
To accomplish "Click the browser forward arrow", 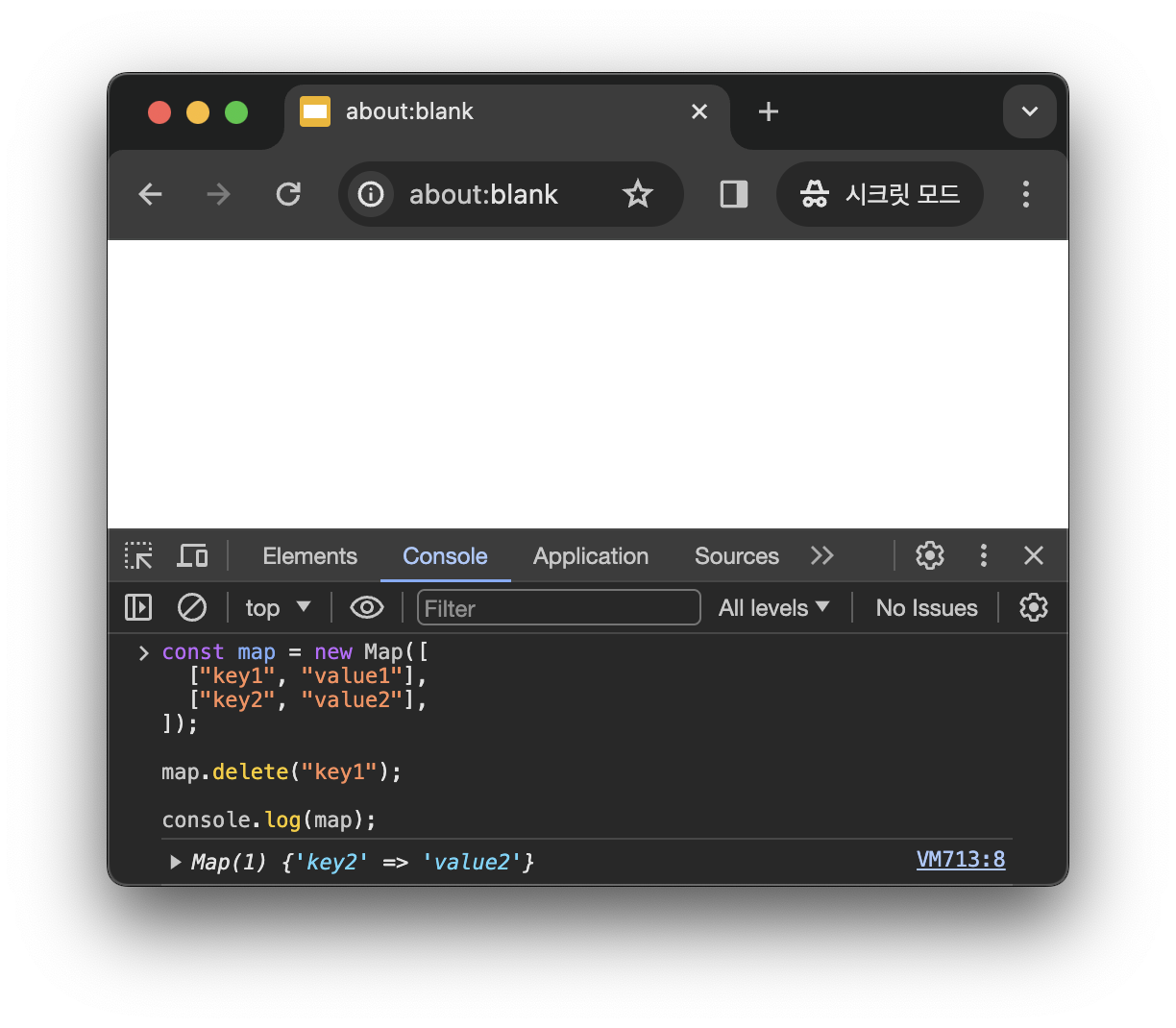I will click(219, 194).
